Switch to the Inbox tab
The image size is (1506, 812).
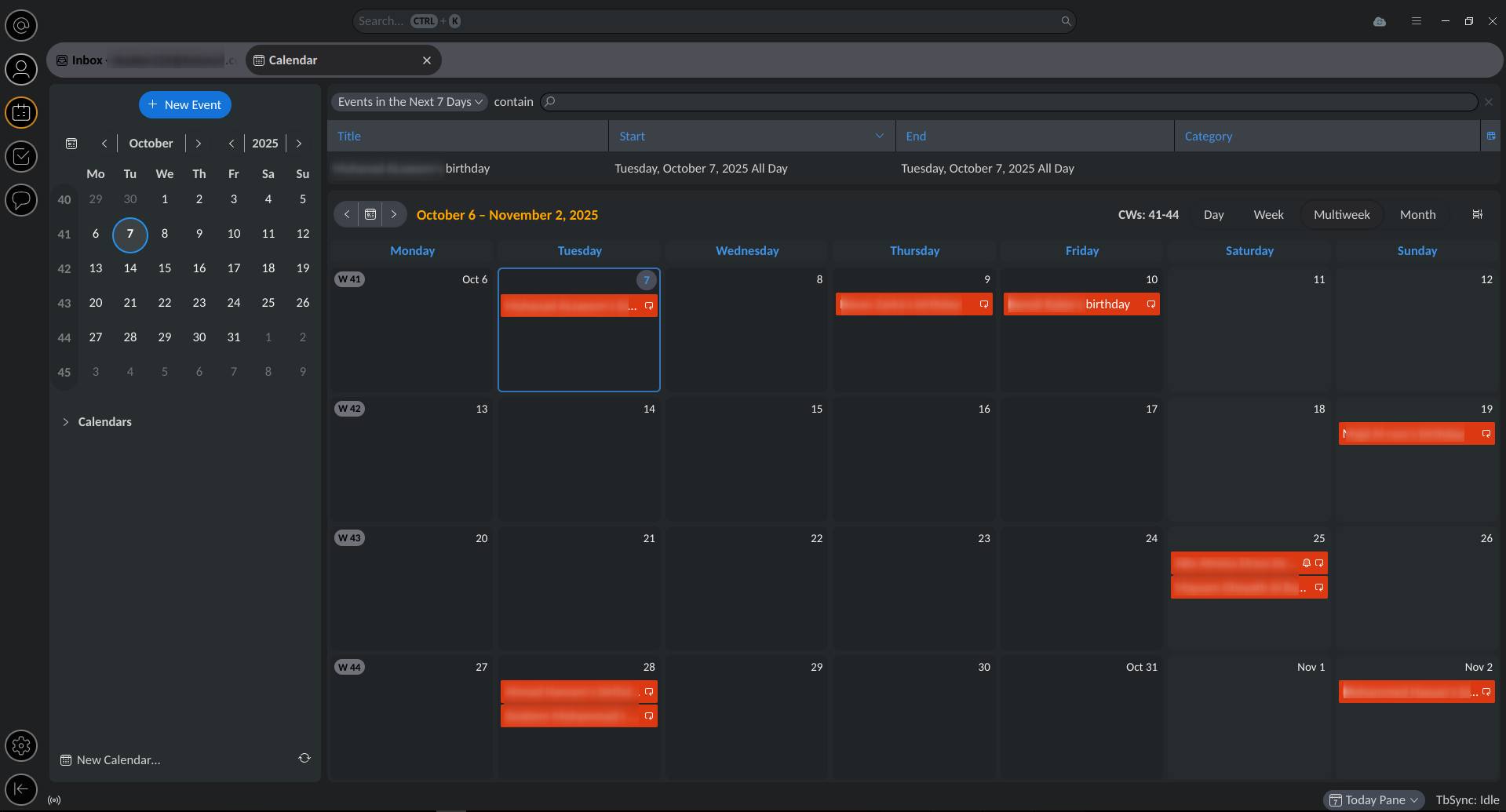pyautogui.click(x=148, y=60)
